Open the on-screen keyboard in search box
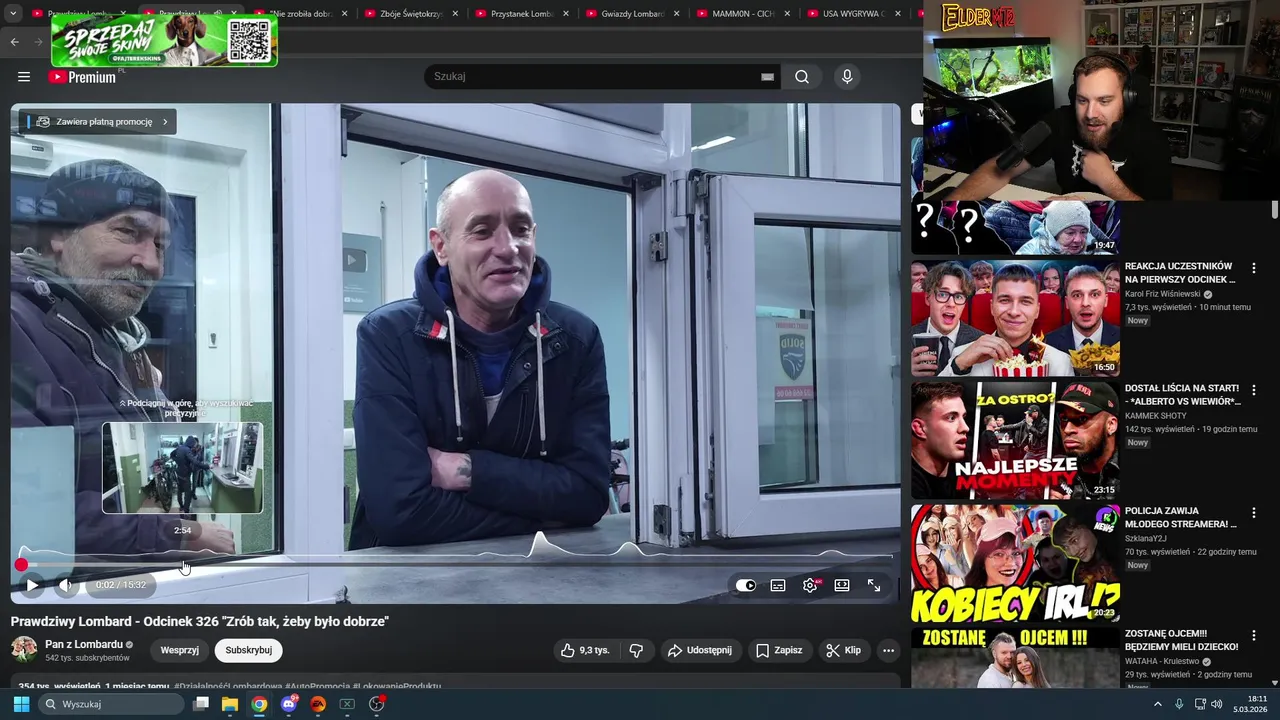The image size is (1280, 720). click(767, 77)
